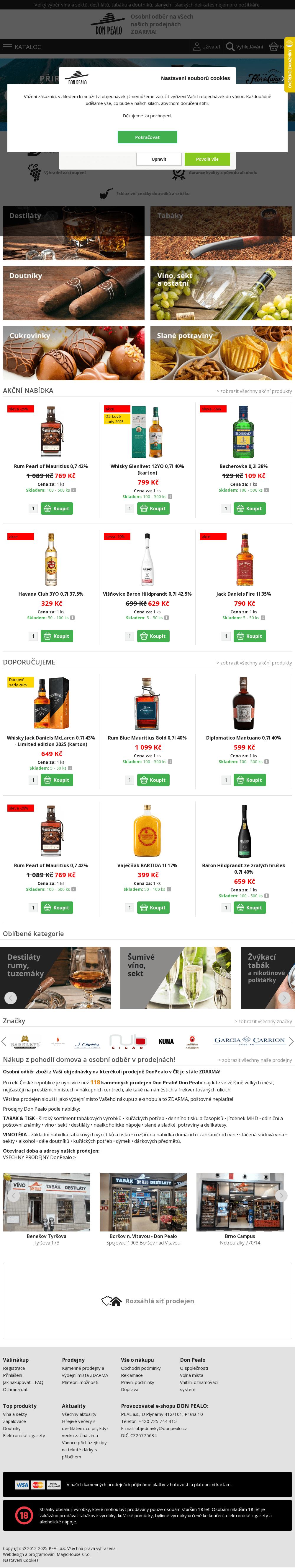This screenshot has height=1568, width=295.
Task: Click Visa card icon in footer
Action: coord(22,1485)
